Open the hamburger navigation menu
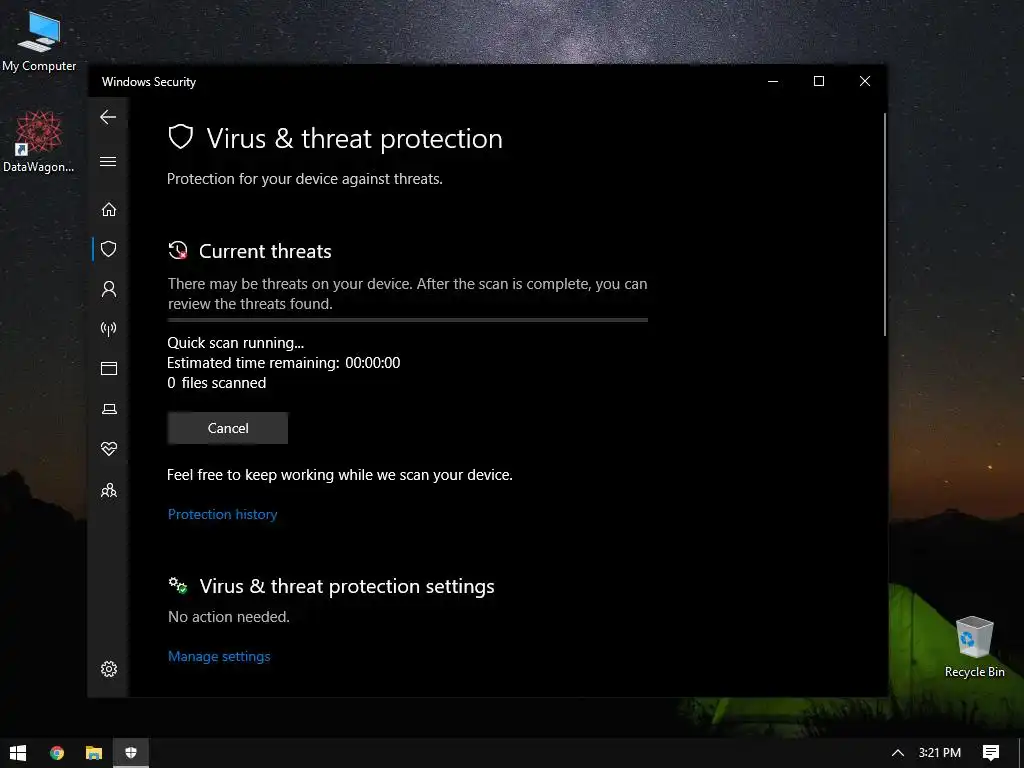Screen dimensions: 1024x768 108,161
